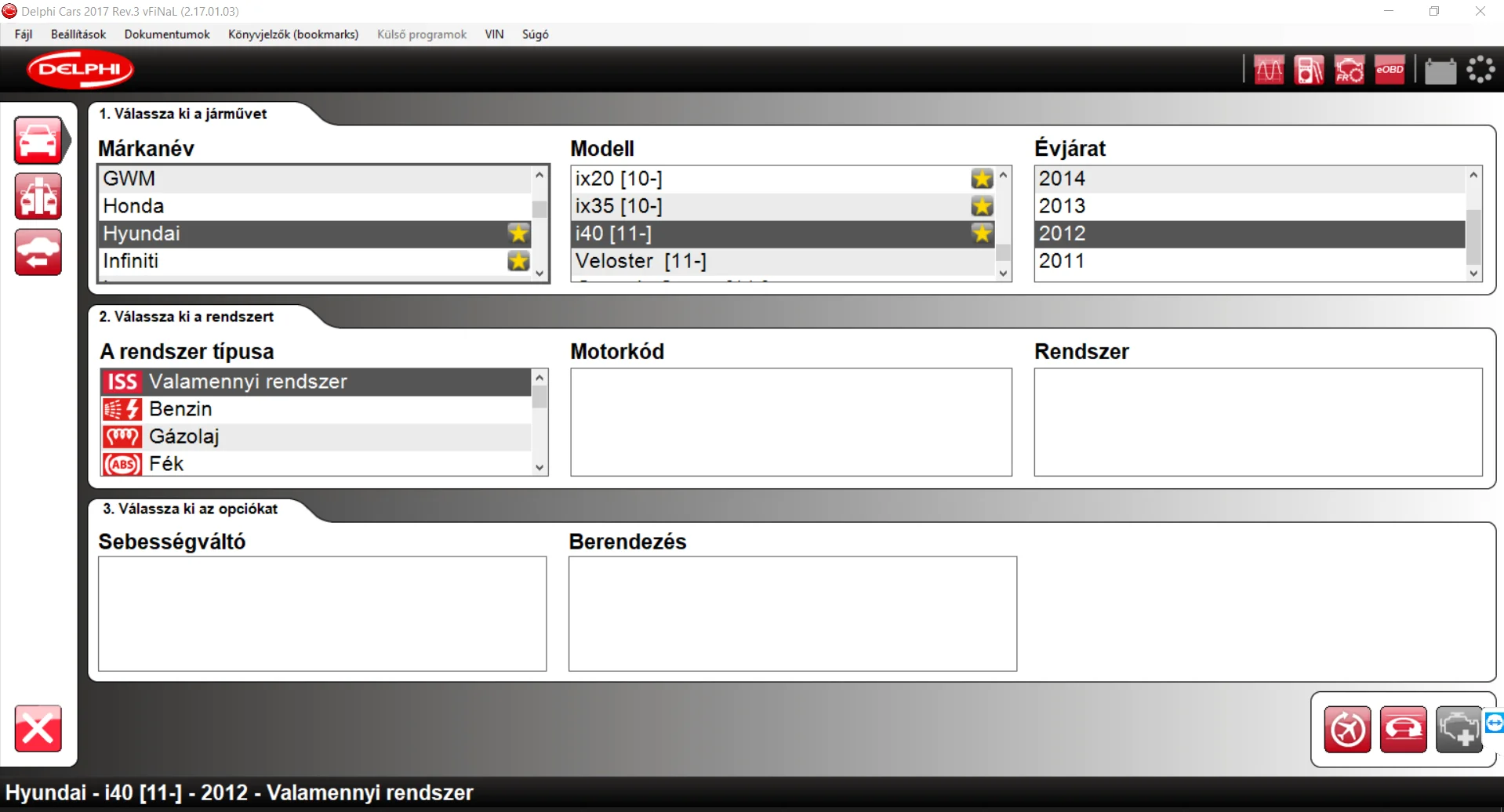1504x812 pixels.
Task: Select the car vehicle selection sidebar icon
Action: tap(38, 140)
